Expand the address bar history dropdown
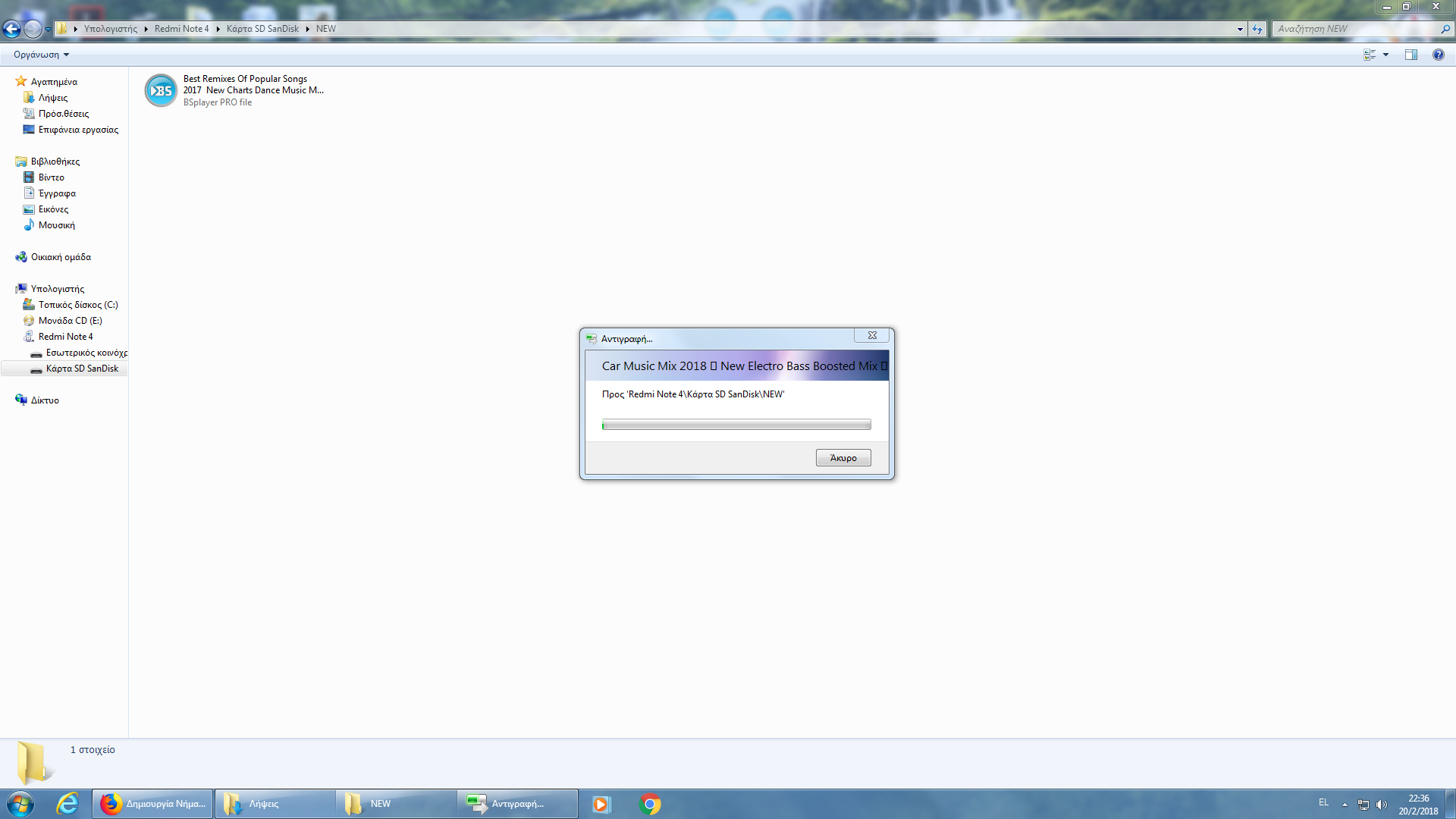Screen dimensions: 1456x819 pyautogui.click(x=1240, y=29)
